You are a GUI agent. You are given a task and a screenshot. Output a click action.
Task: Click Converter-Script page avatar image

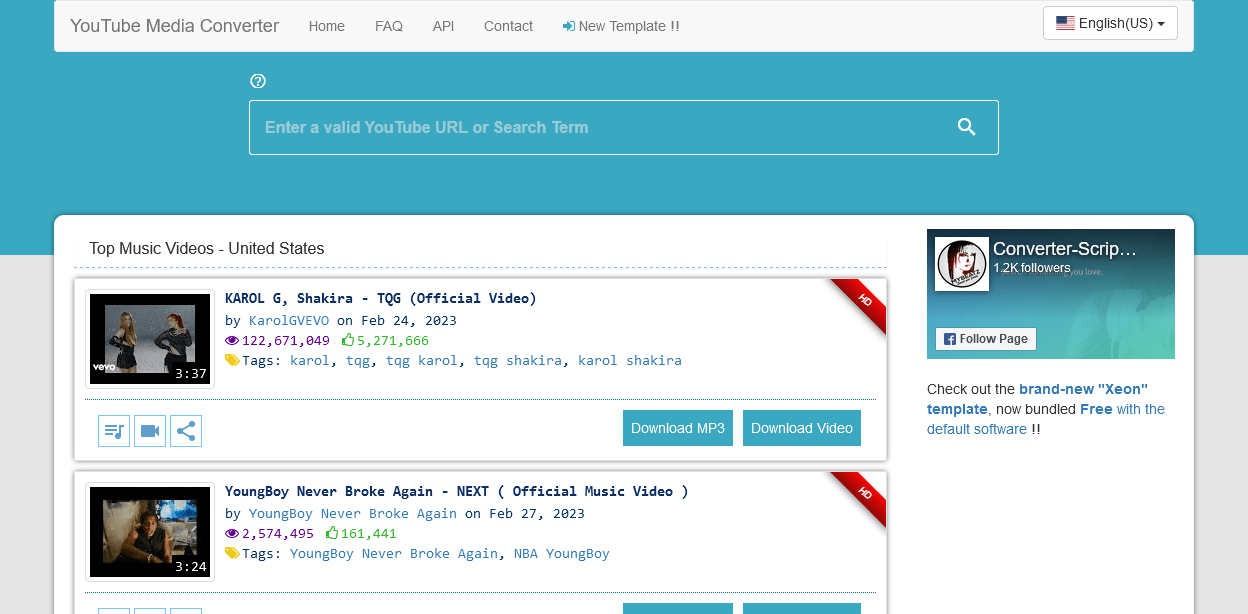(962, 264)
